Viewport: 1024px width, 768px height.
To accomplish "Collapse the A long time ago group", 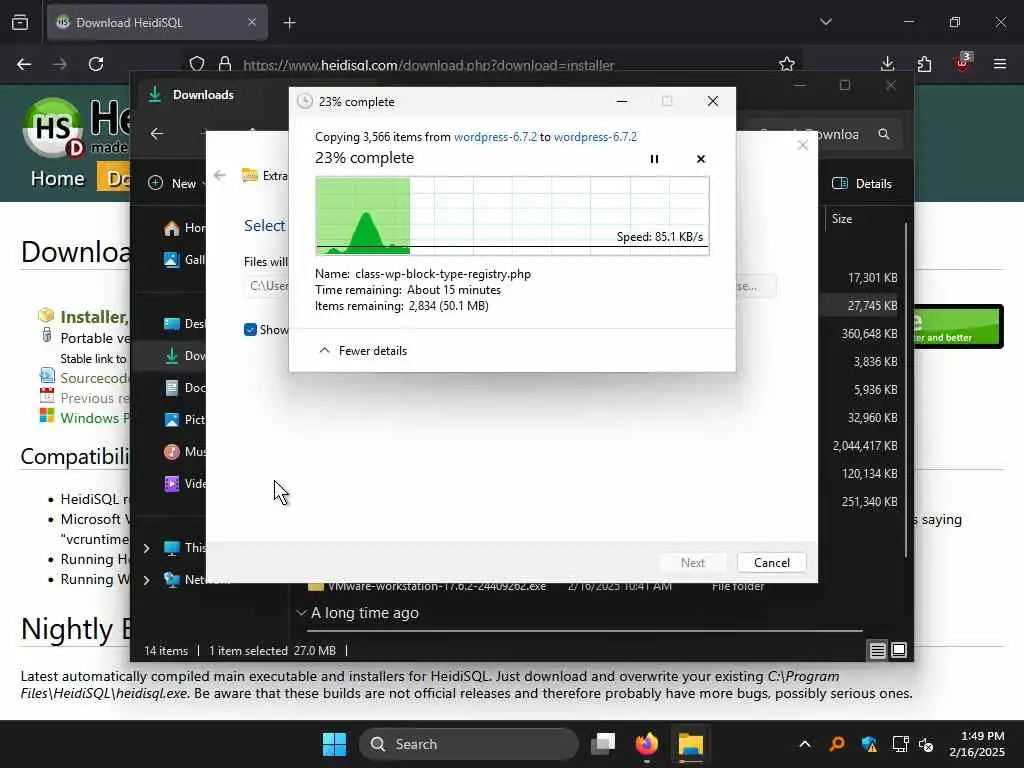I will tap(301, 613).
